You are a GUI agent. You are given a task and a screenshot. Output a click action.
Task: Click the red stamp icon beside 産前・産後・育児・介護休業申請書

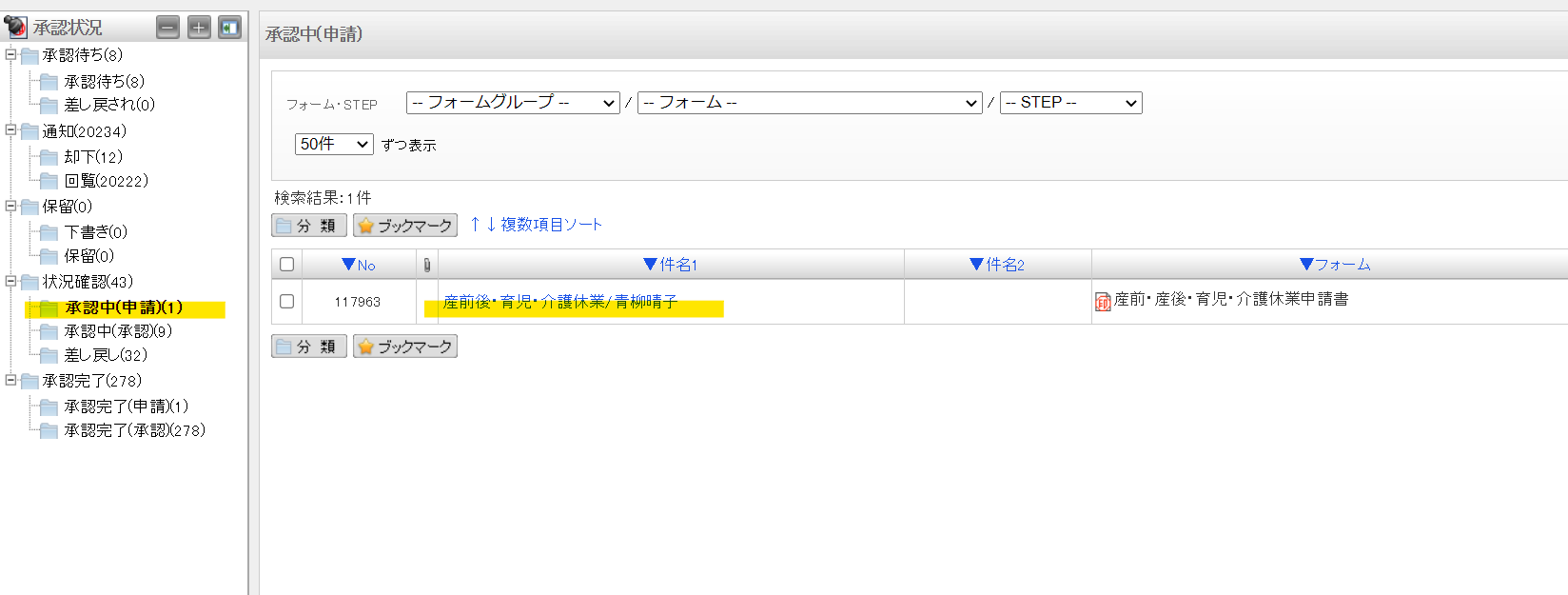coord(1103,302)
